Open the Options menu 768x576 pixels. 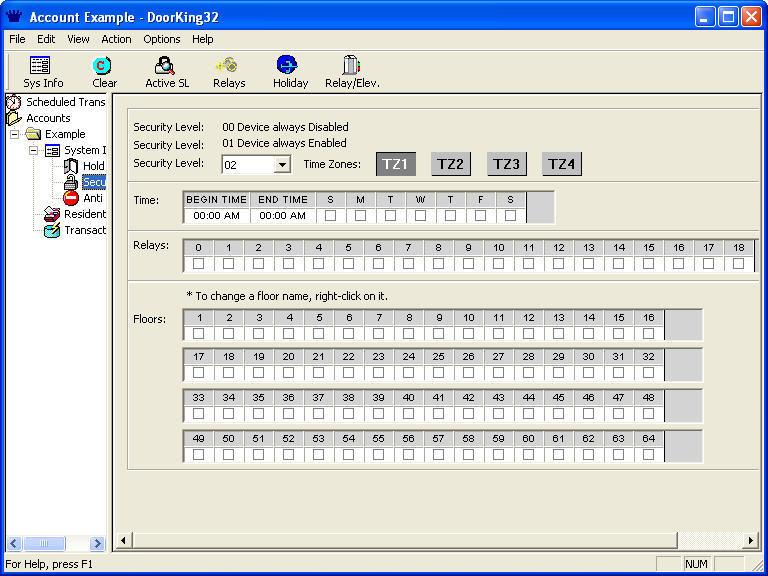click(x=162, y=39)
